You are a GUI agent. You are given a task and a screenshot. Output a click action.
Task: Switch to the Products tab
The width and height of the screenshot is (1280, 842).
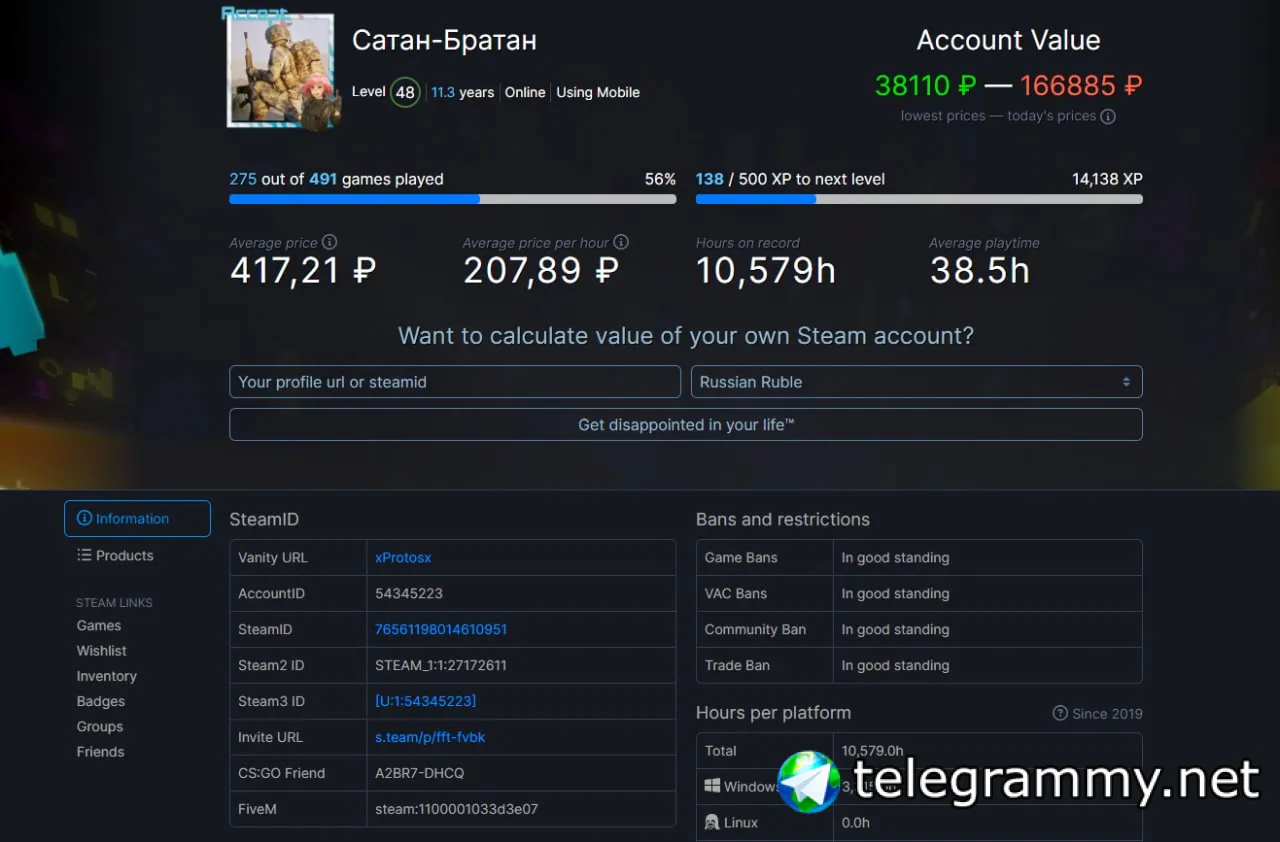[x=116, y=556]
